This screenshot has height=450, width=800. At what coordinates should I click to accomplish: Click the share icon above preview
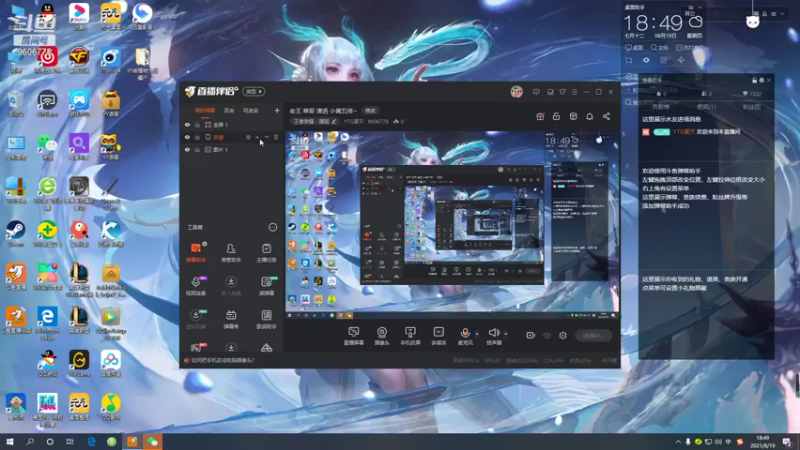(606, 116)
